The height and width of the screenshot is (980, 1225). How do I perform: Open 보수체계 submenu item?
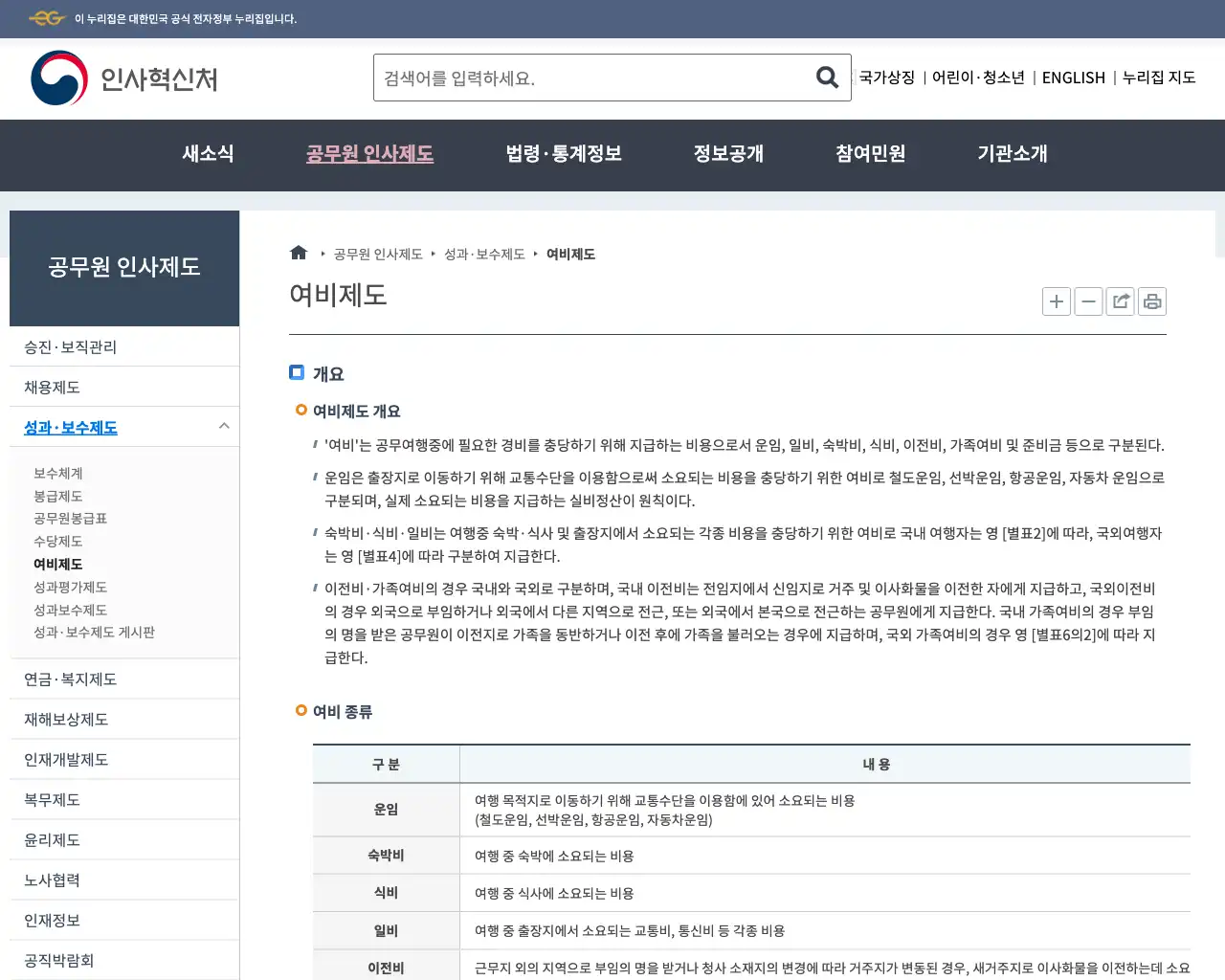pyautogui.click(x=58, y=473)
